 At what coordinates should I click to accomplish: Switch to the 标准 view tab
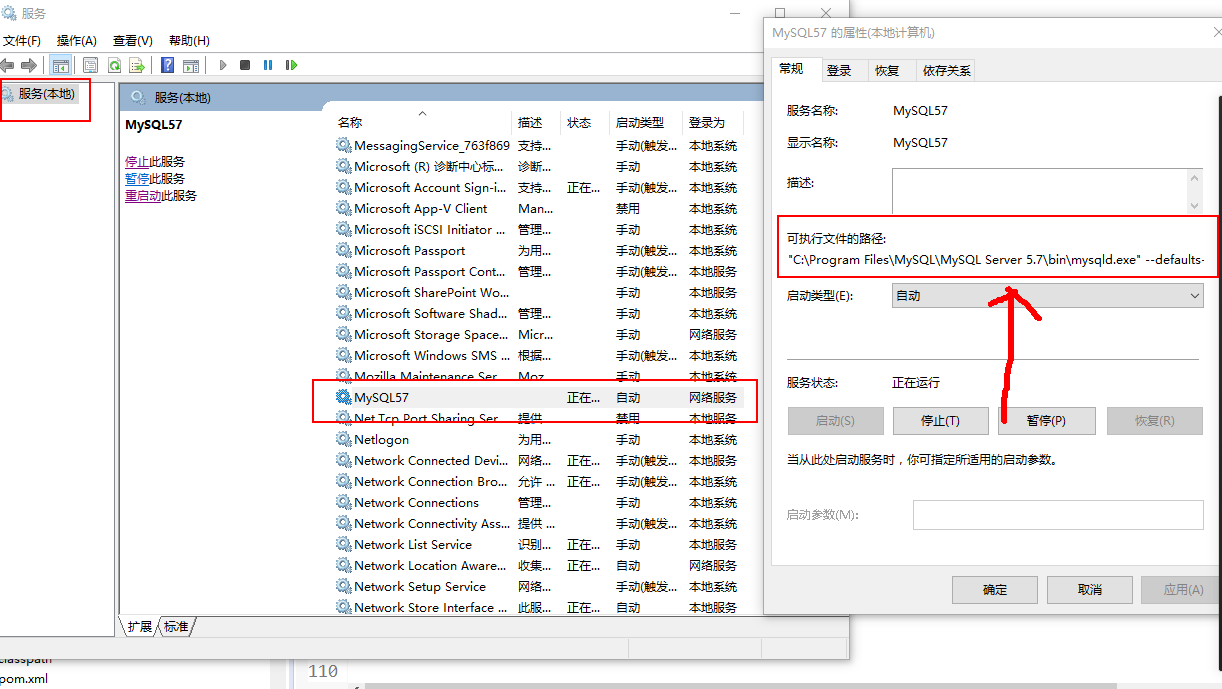tap(176, 627)
